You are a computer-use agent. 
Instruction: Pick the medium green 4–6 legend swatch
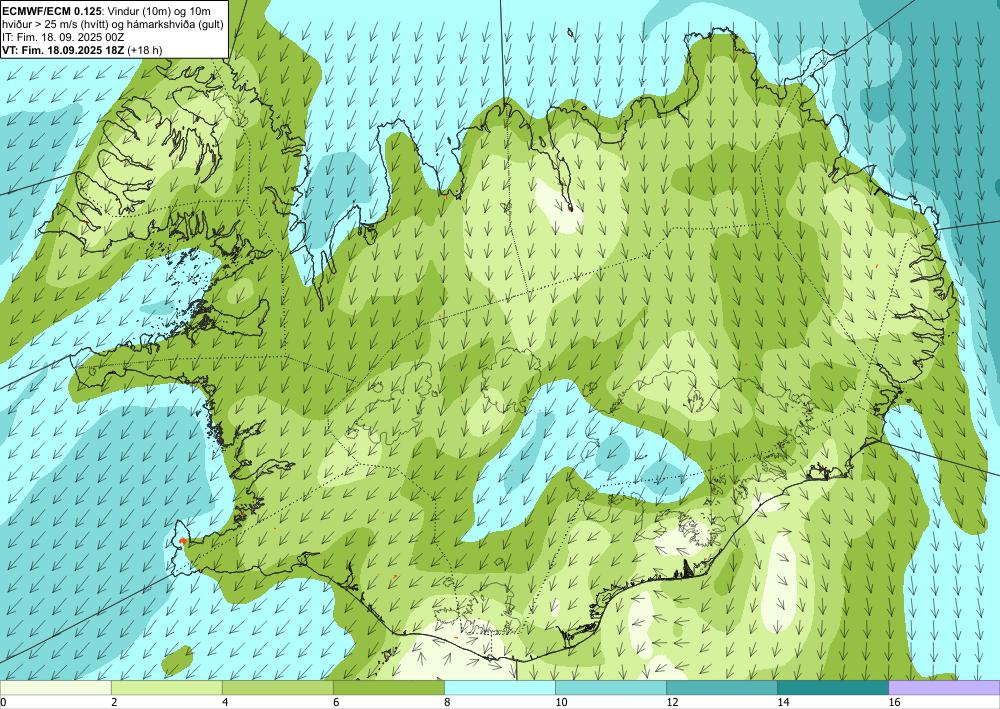click(x=277, y=688)
